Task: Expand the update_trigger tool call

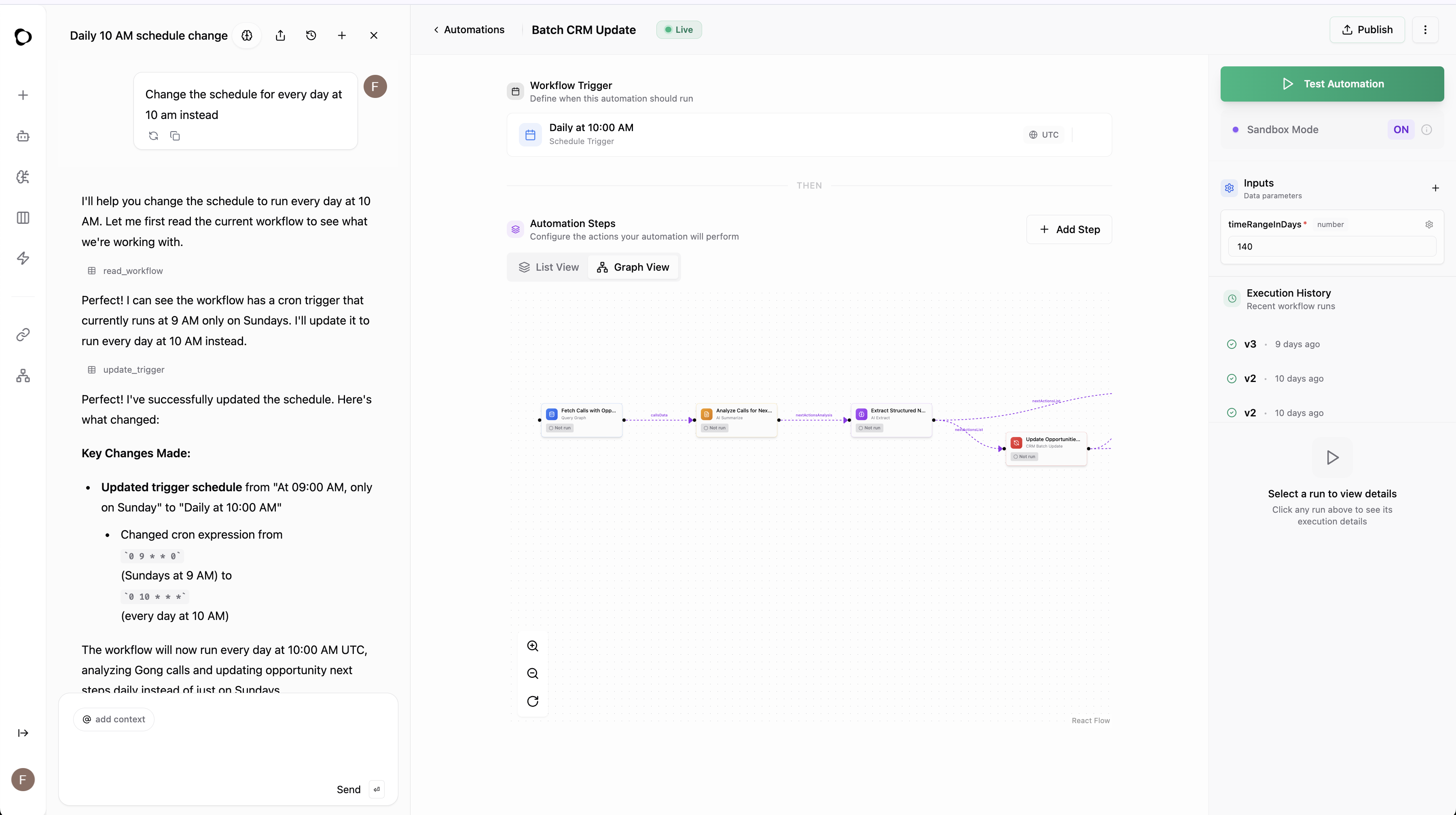Action: tap(126, 369)
